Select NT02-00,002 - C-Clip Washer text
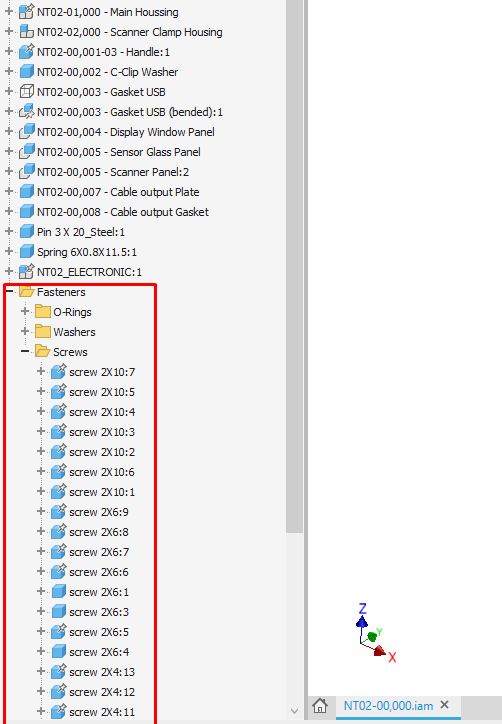 coord(108,72)
